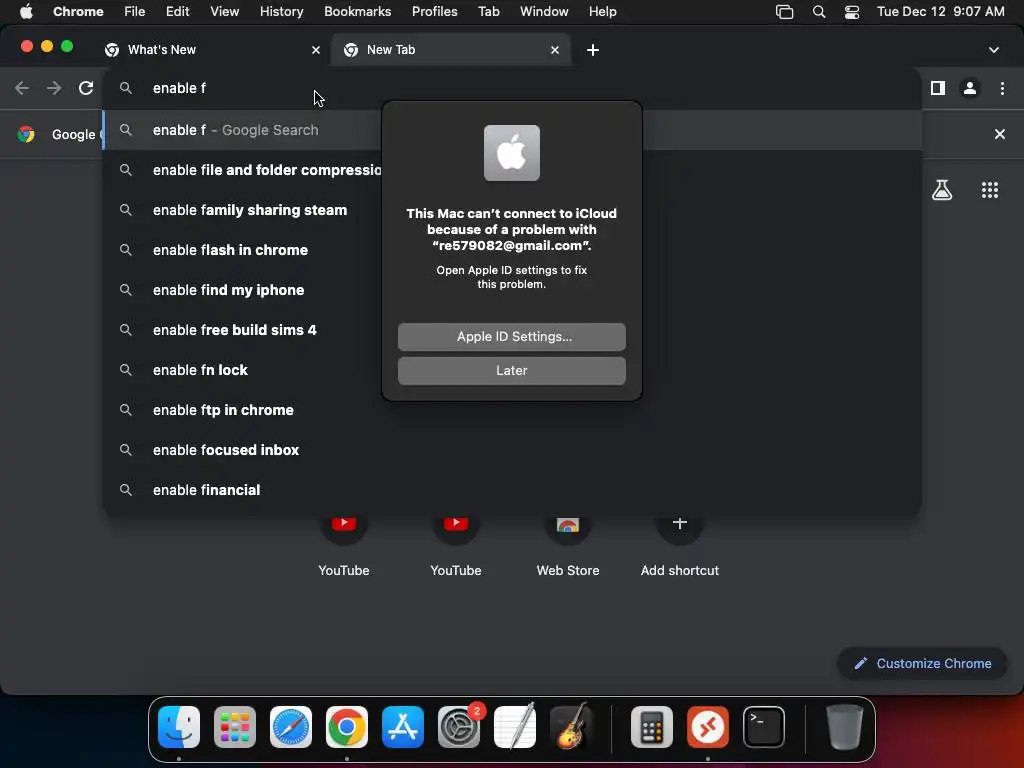The width and height of the screenshot is (1024, 768).
Task: Go back with the back arrow
Action: click(x=22, y=88)
